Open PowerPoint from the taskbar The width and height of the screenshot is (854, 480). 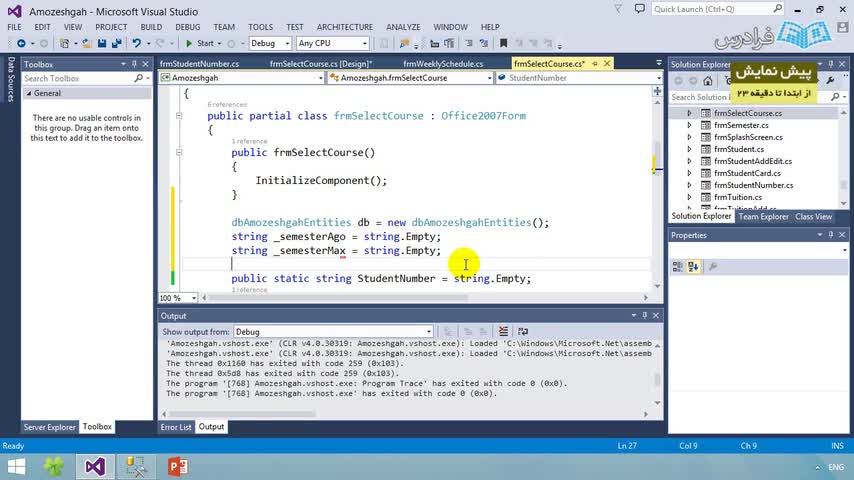[x=178, y=467]
